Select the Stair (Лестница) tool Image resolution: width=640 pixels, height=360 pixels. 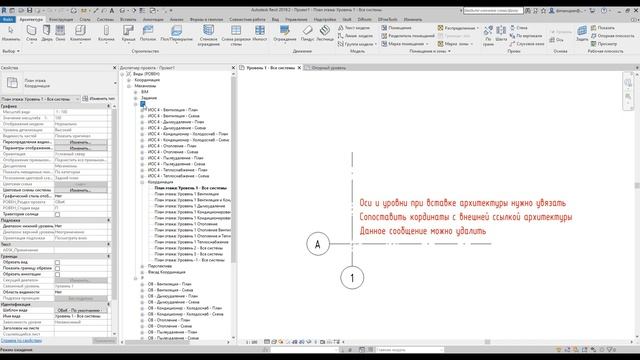(325, 33)
